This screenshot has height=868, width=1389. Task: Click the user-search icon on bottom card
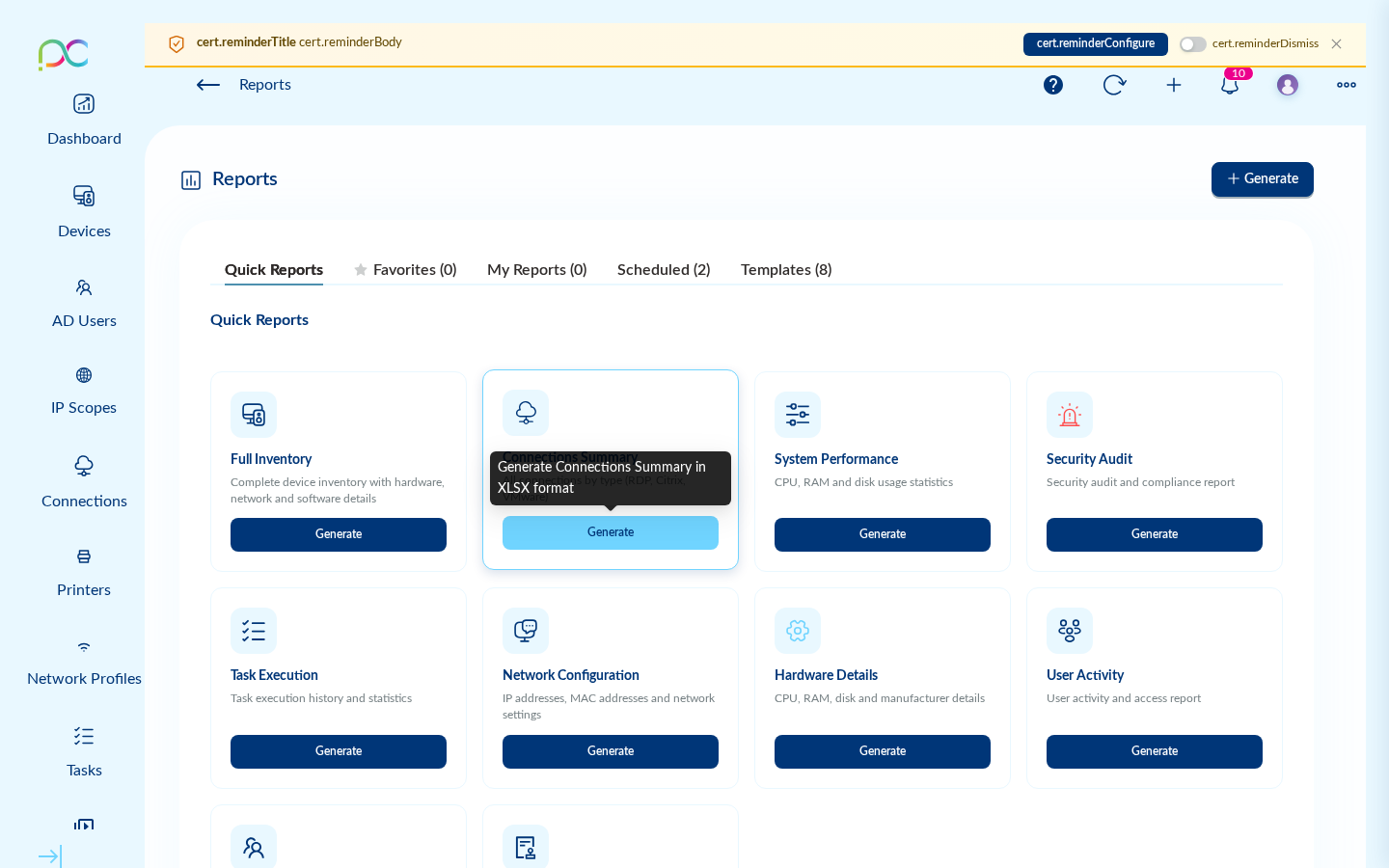[254, 847]
